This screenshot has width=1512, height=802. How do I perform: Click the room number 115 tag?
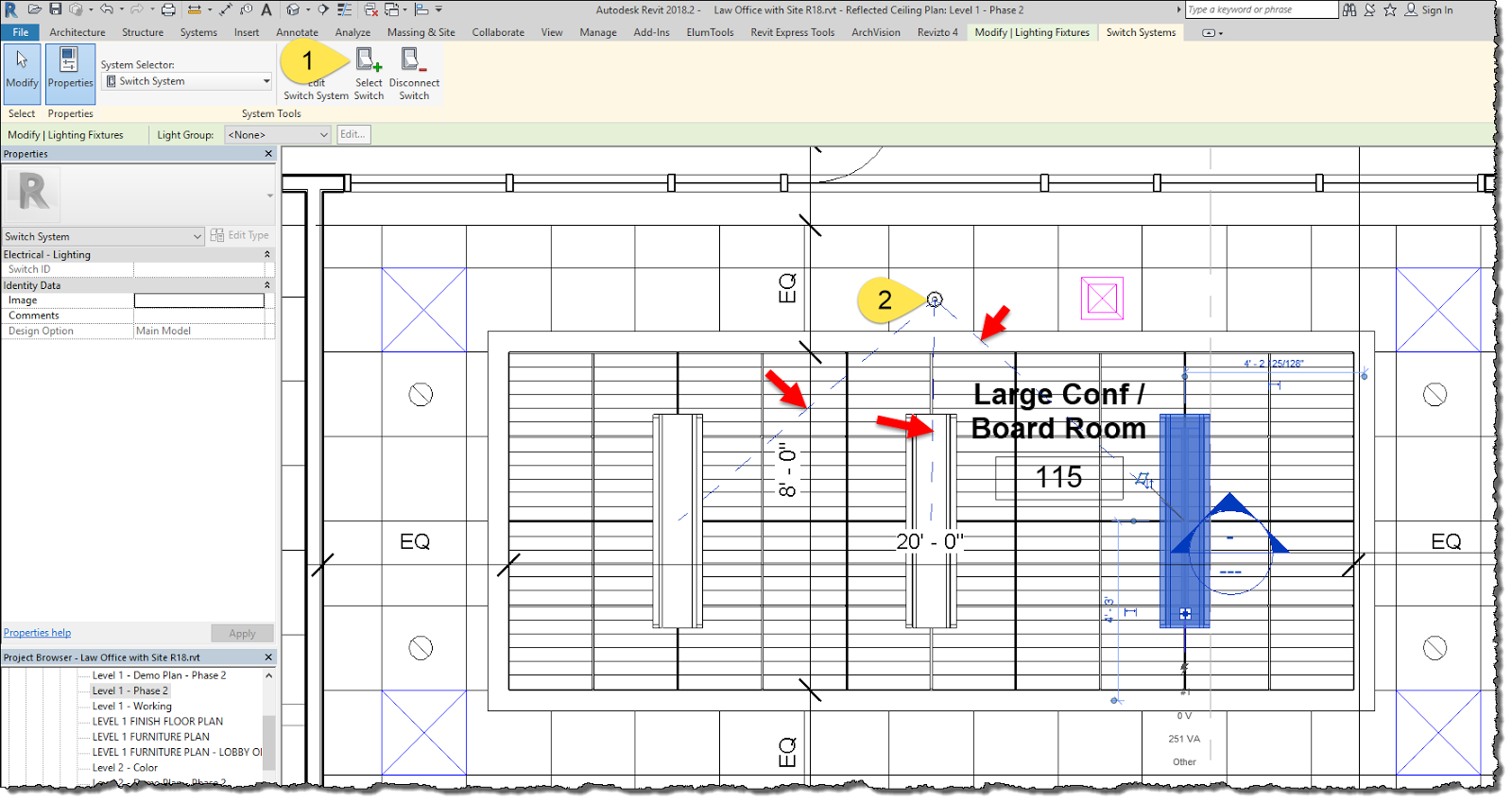click(x=1058, y=477)
